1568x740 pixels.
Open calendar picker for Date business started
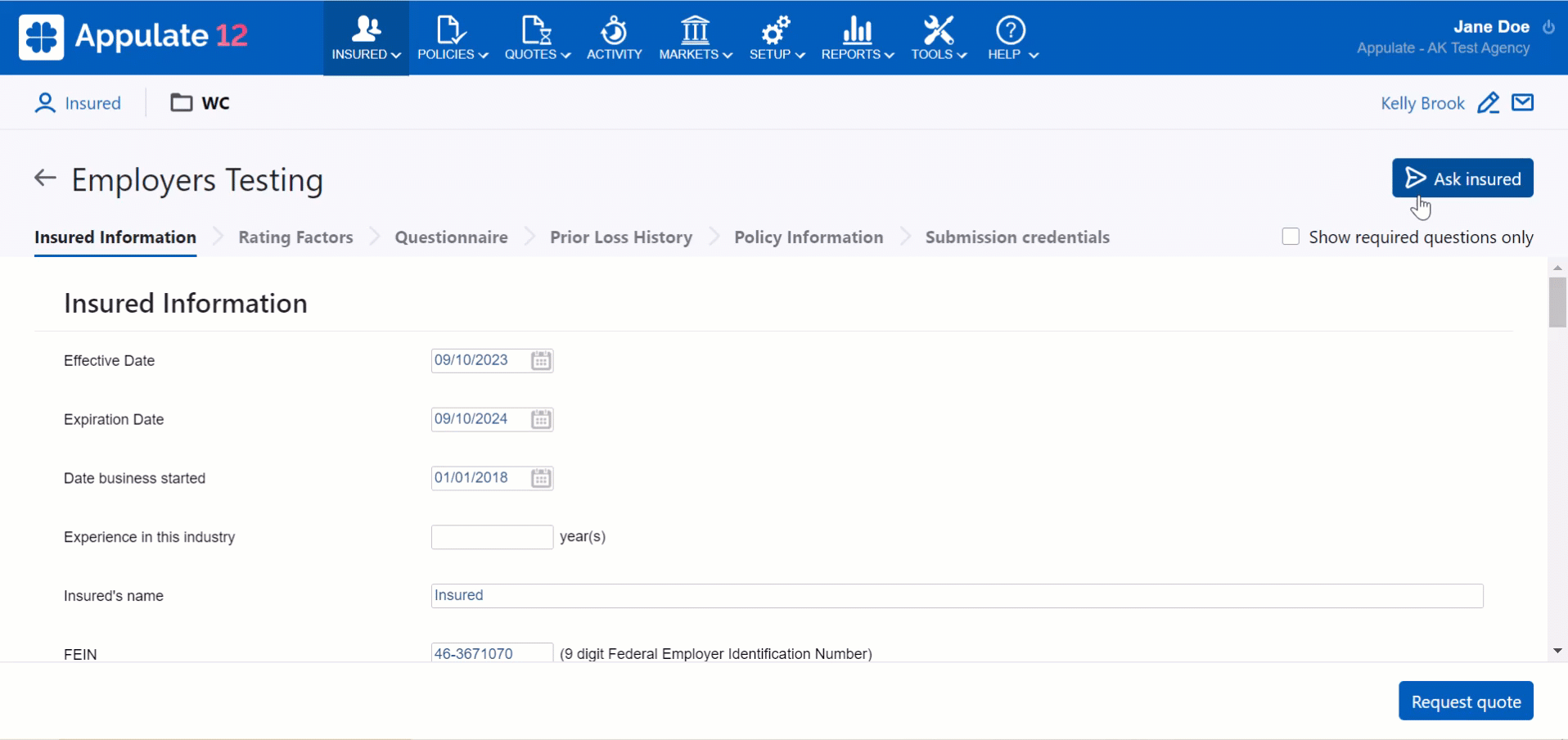pyautogui.click(x=541, y=479)
